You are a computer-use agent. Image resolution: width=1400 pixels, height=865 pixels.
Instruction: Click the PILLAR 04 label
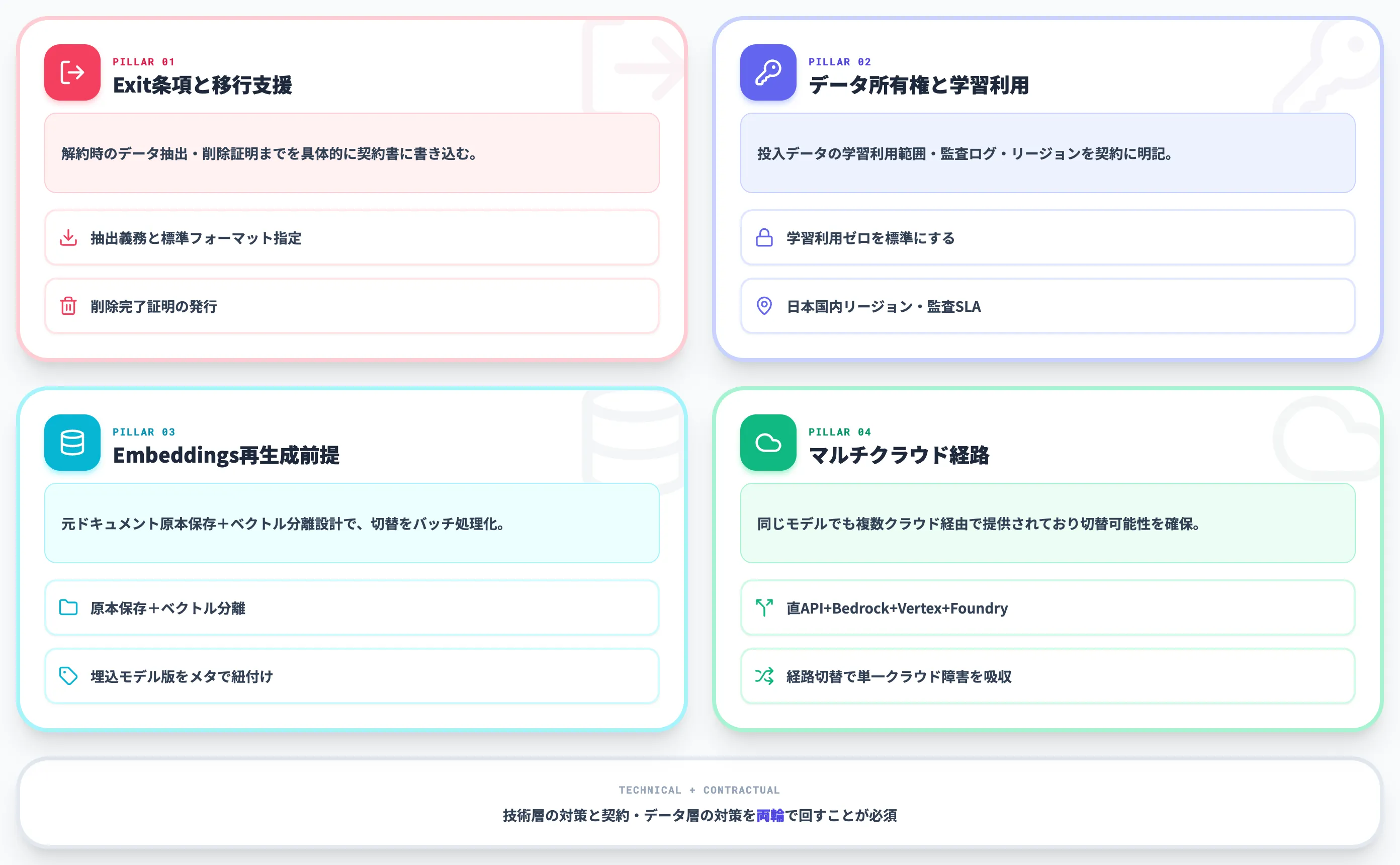839,432
